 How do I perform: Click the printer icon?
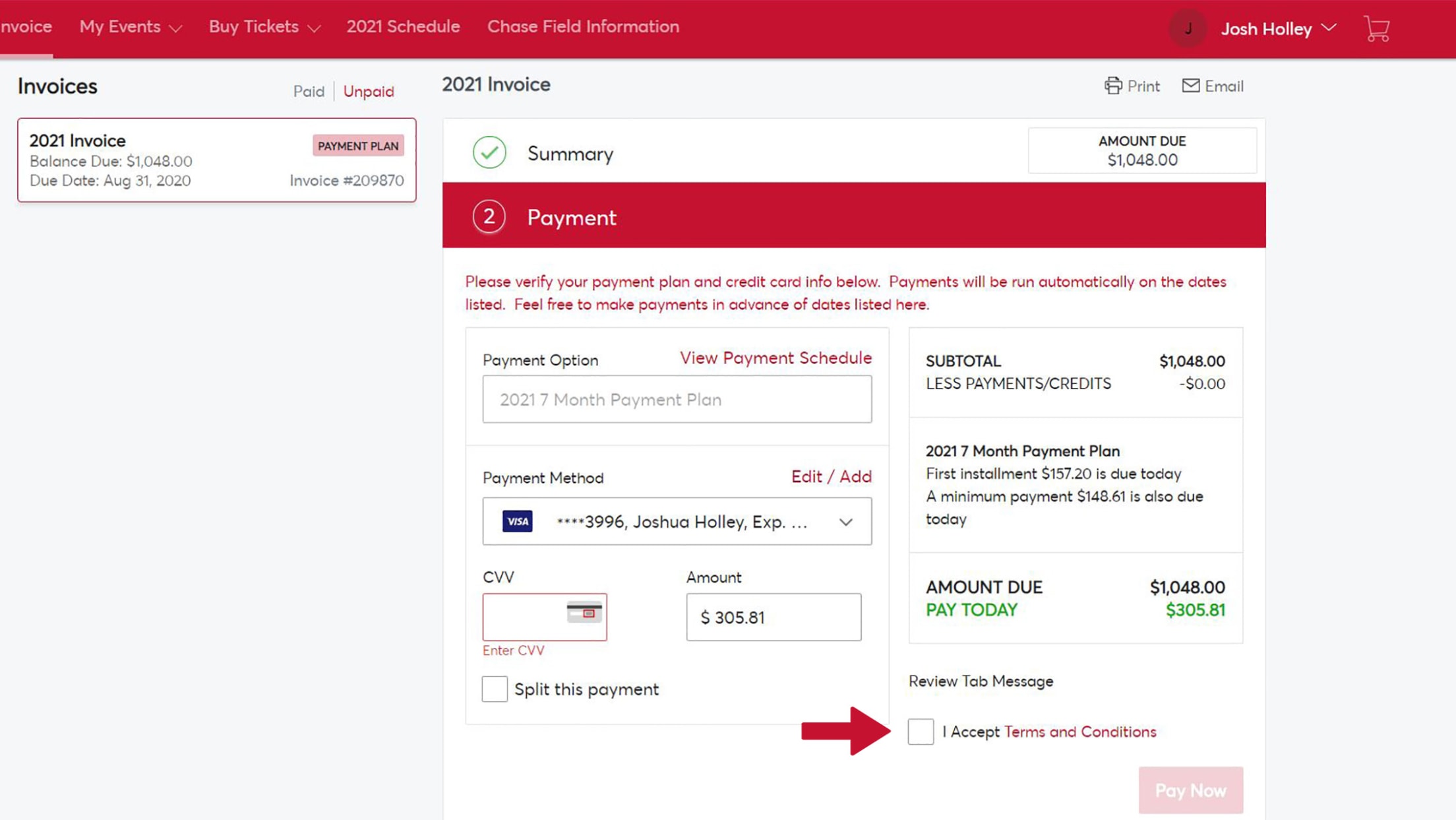tap(1113, 86)
